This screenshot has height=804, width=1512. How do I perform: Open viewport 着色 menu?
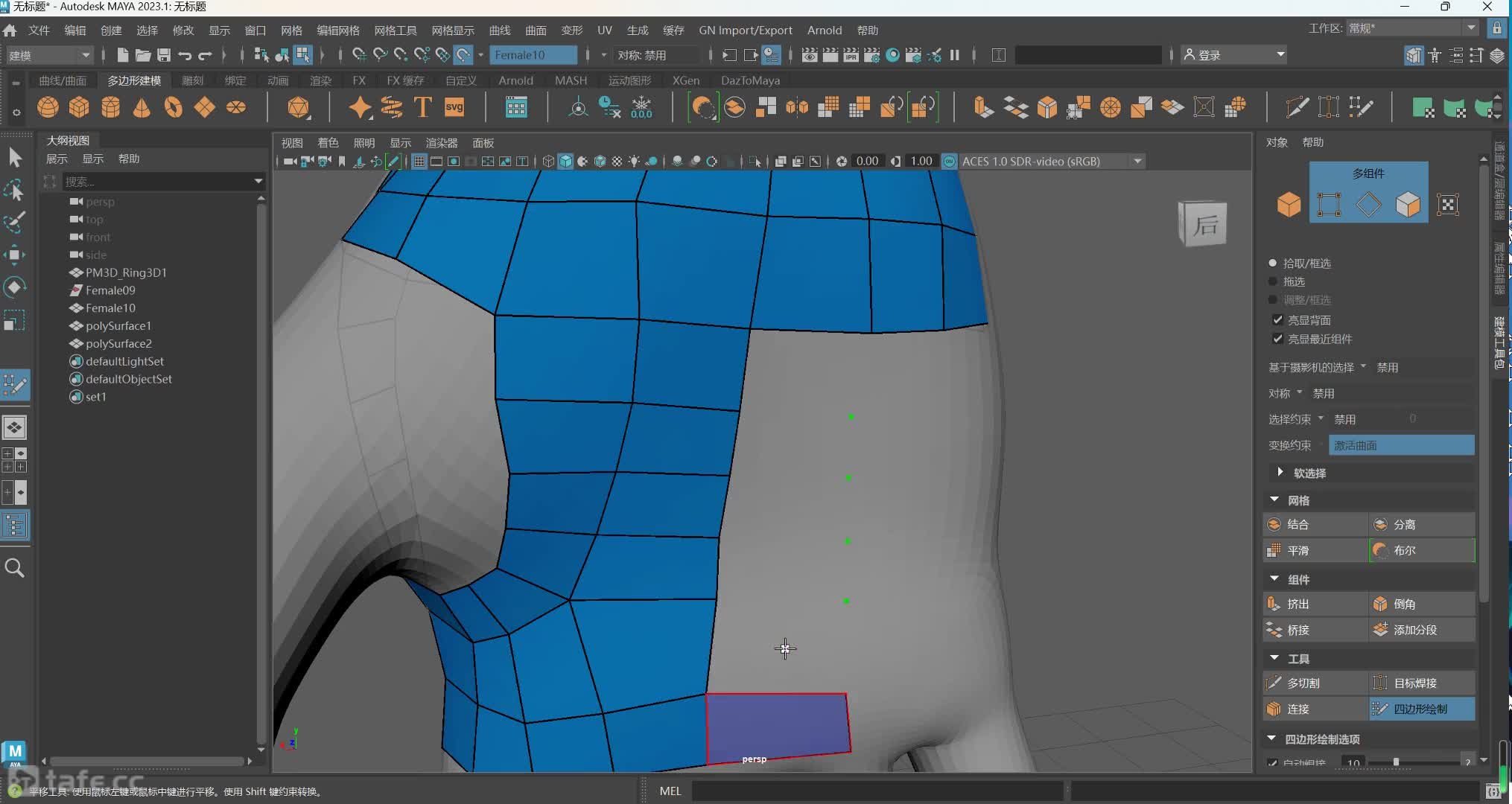[x=328, y=143]
